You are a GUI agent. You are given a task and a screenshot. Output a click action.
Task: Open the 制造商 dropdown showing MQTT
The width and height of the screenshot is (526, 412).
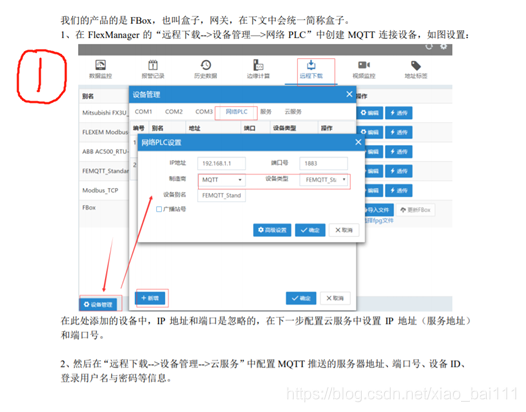[x=221, y=180]
